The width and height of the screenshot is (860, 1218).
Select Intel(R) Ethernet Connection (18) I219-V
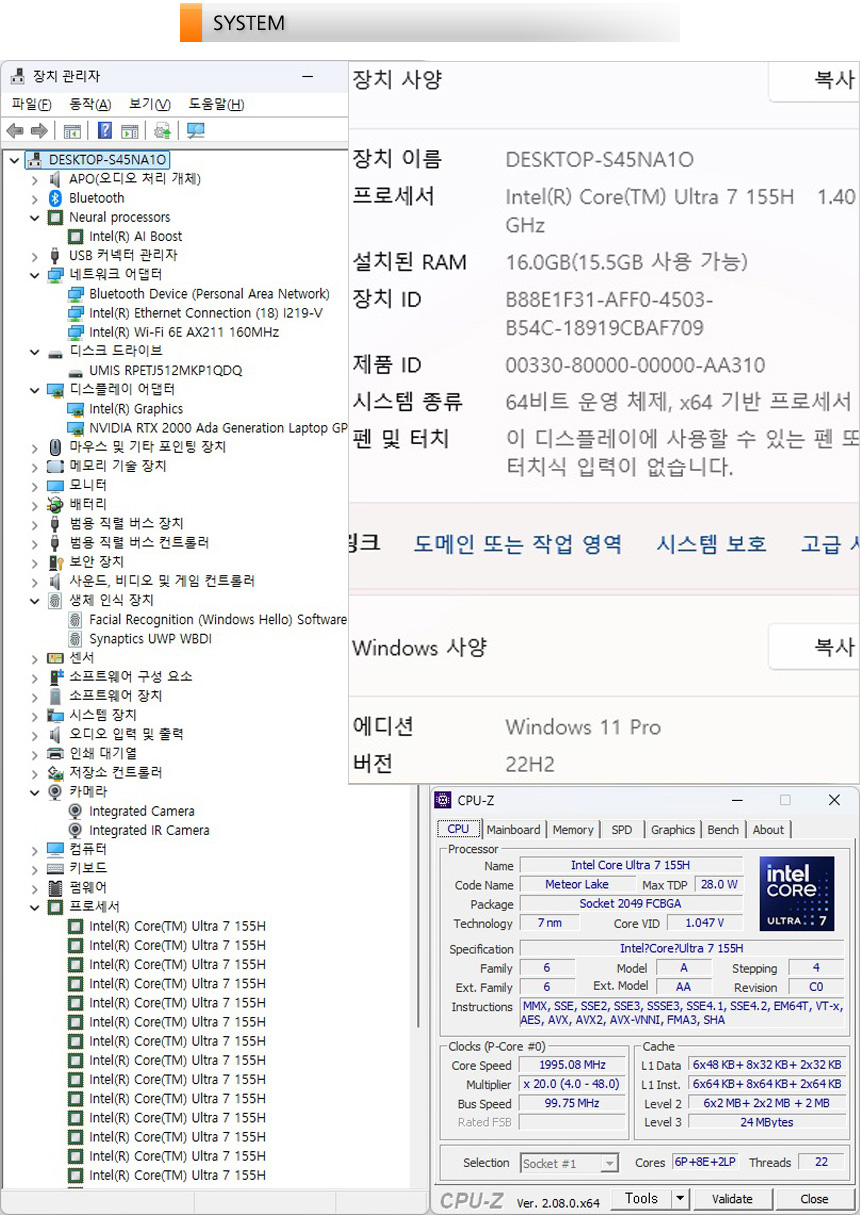(206, 313)
